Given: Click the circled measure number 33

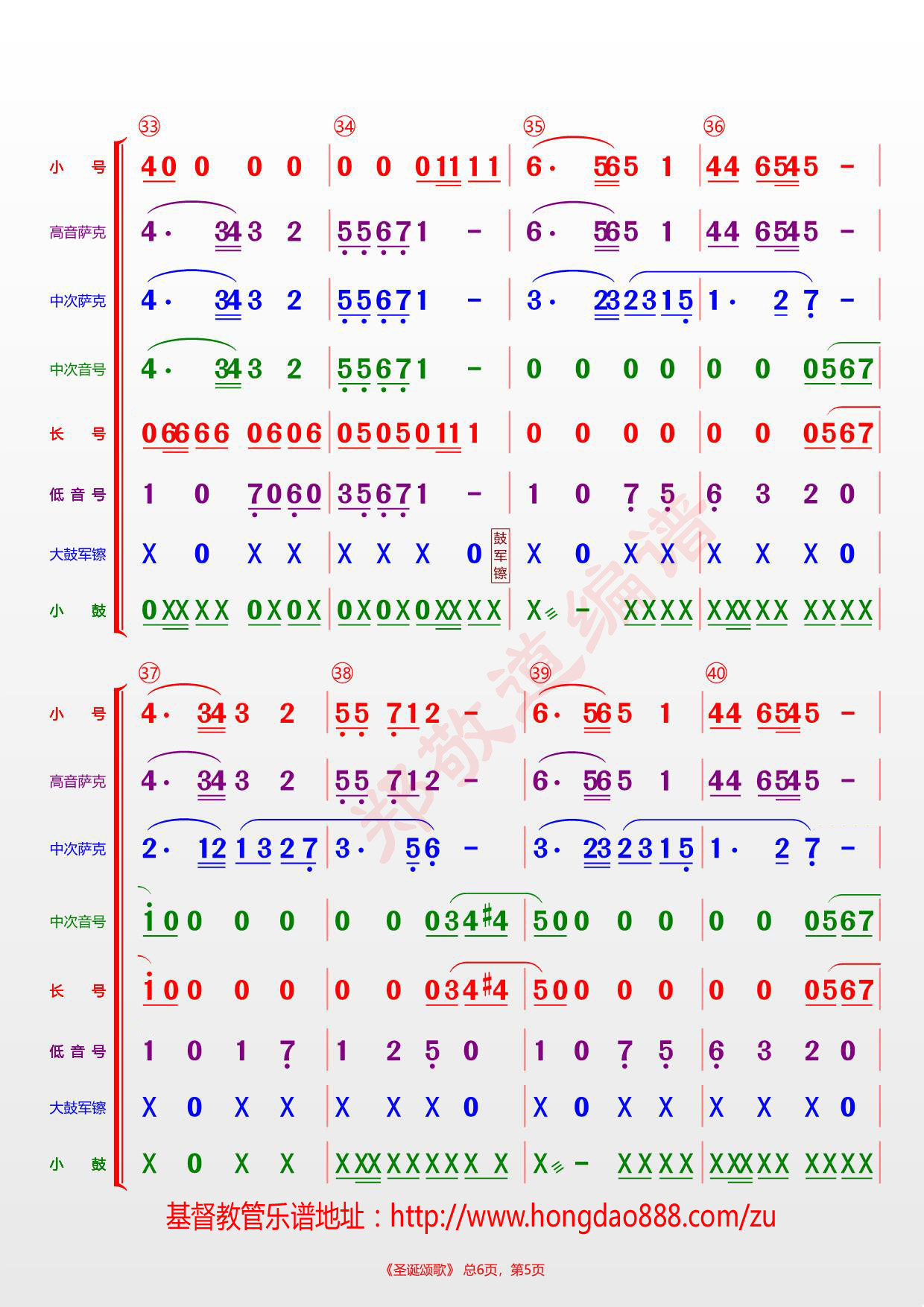Looking at the screenshot, I should click(149, 126).
